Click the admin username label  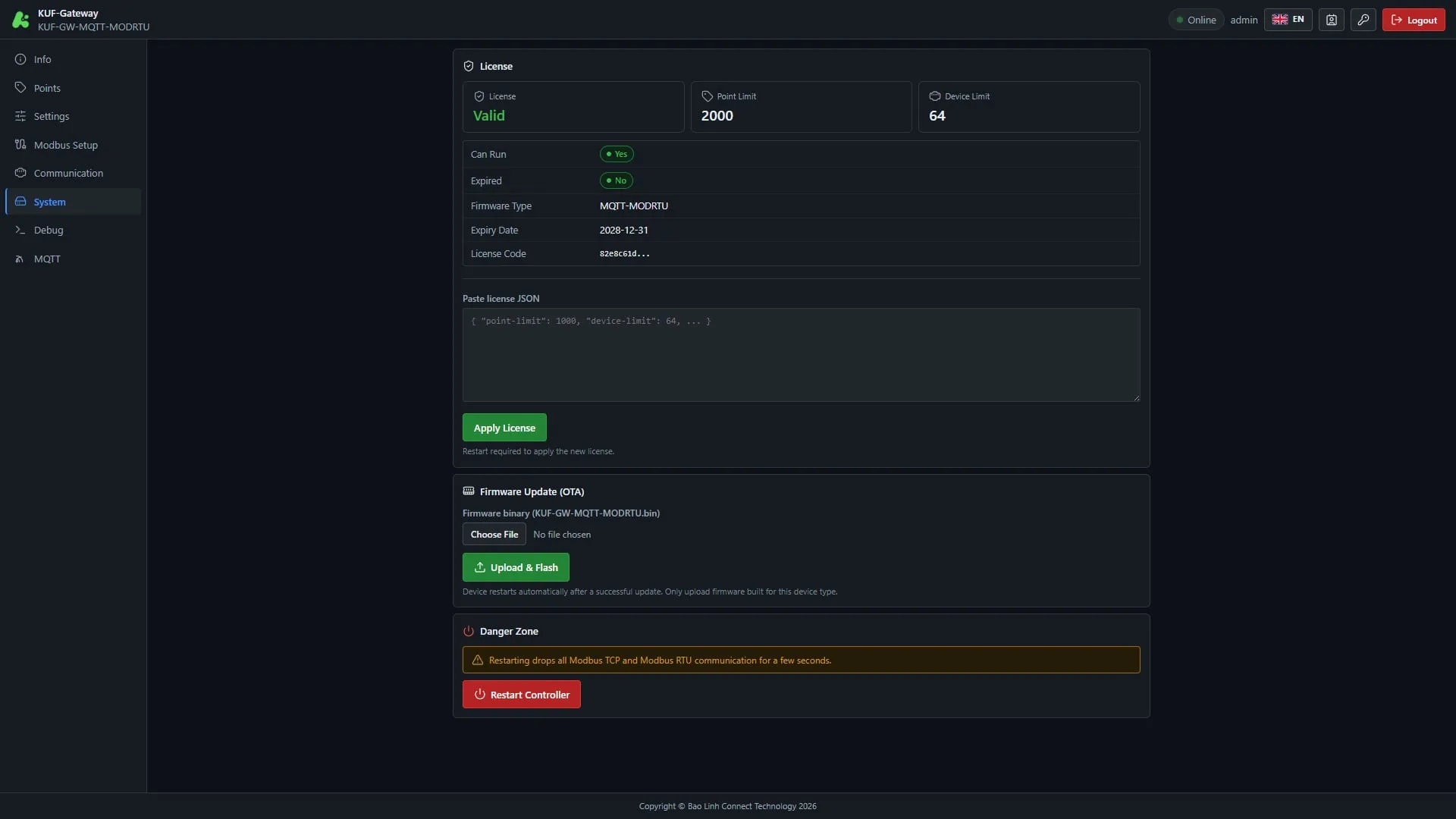click(x=1244, y=20)
